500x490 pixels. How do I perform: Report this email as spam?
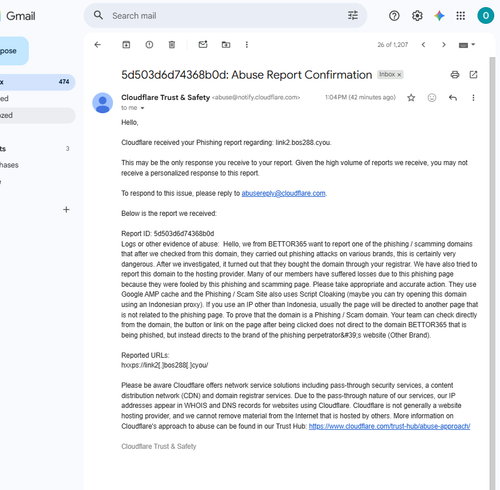click(149, 45)
